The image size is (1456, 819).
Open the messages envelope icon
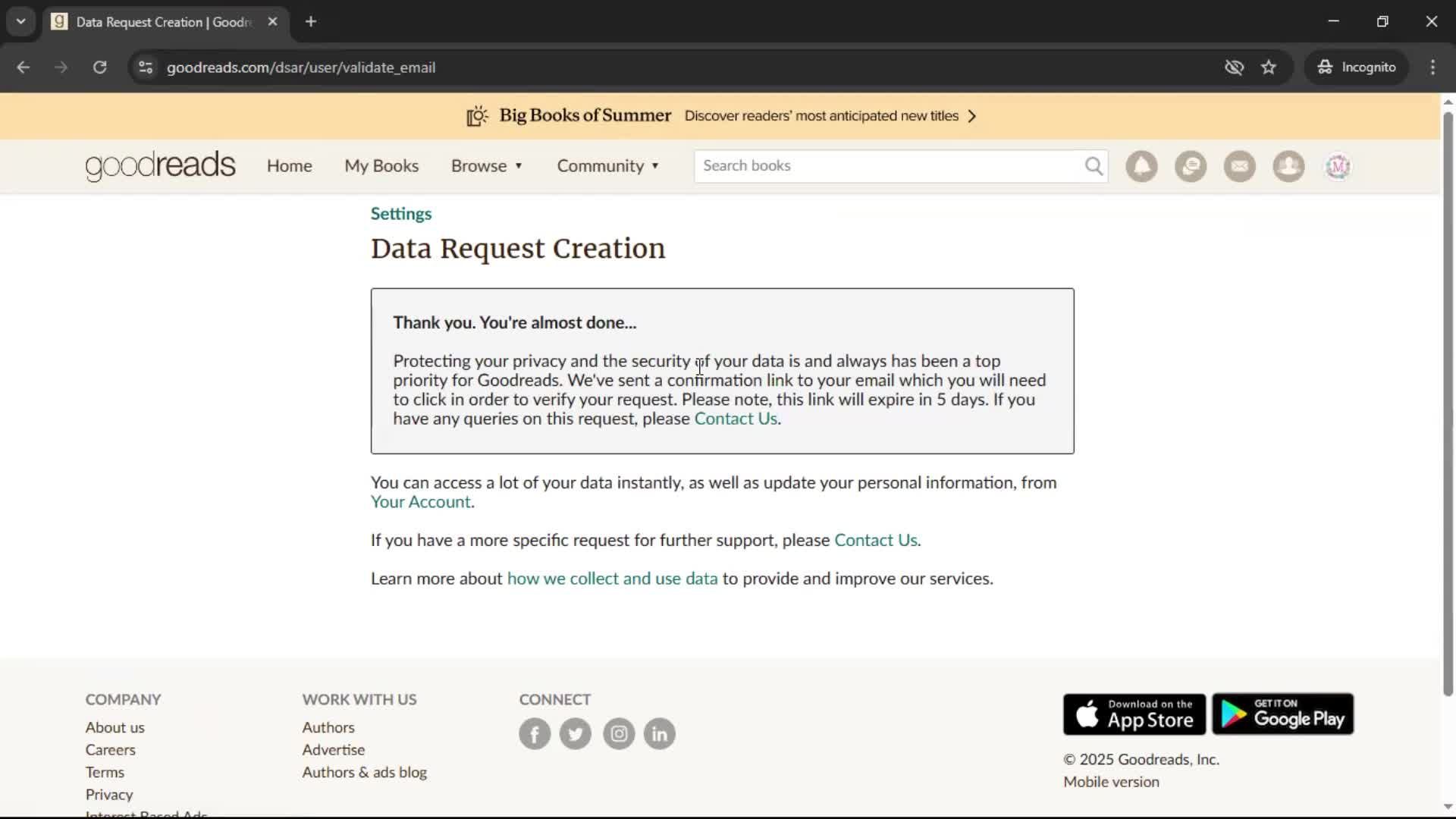point(1239,166)
